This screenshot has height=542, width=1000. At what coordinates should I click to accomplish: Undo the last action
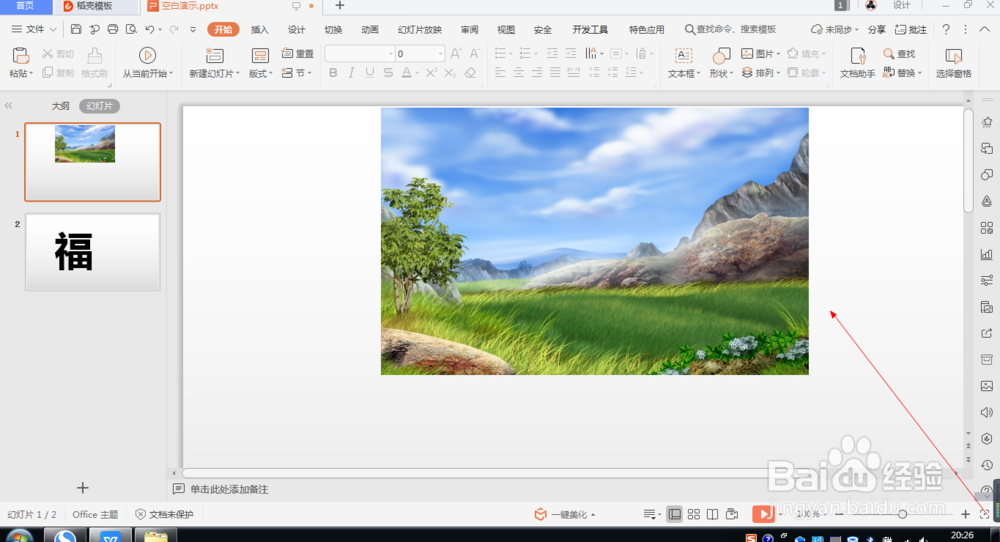click(x=150, y=29)
